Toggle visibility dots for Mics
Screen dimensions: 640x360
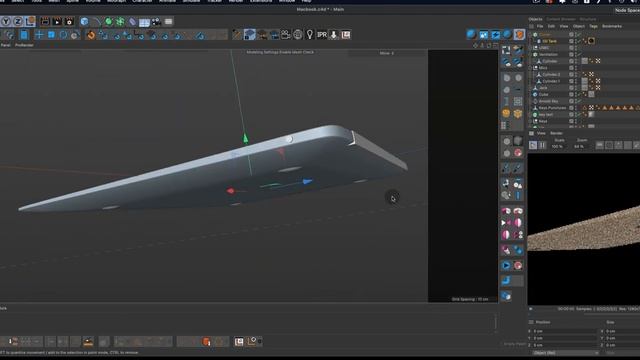pos(576,68)
